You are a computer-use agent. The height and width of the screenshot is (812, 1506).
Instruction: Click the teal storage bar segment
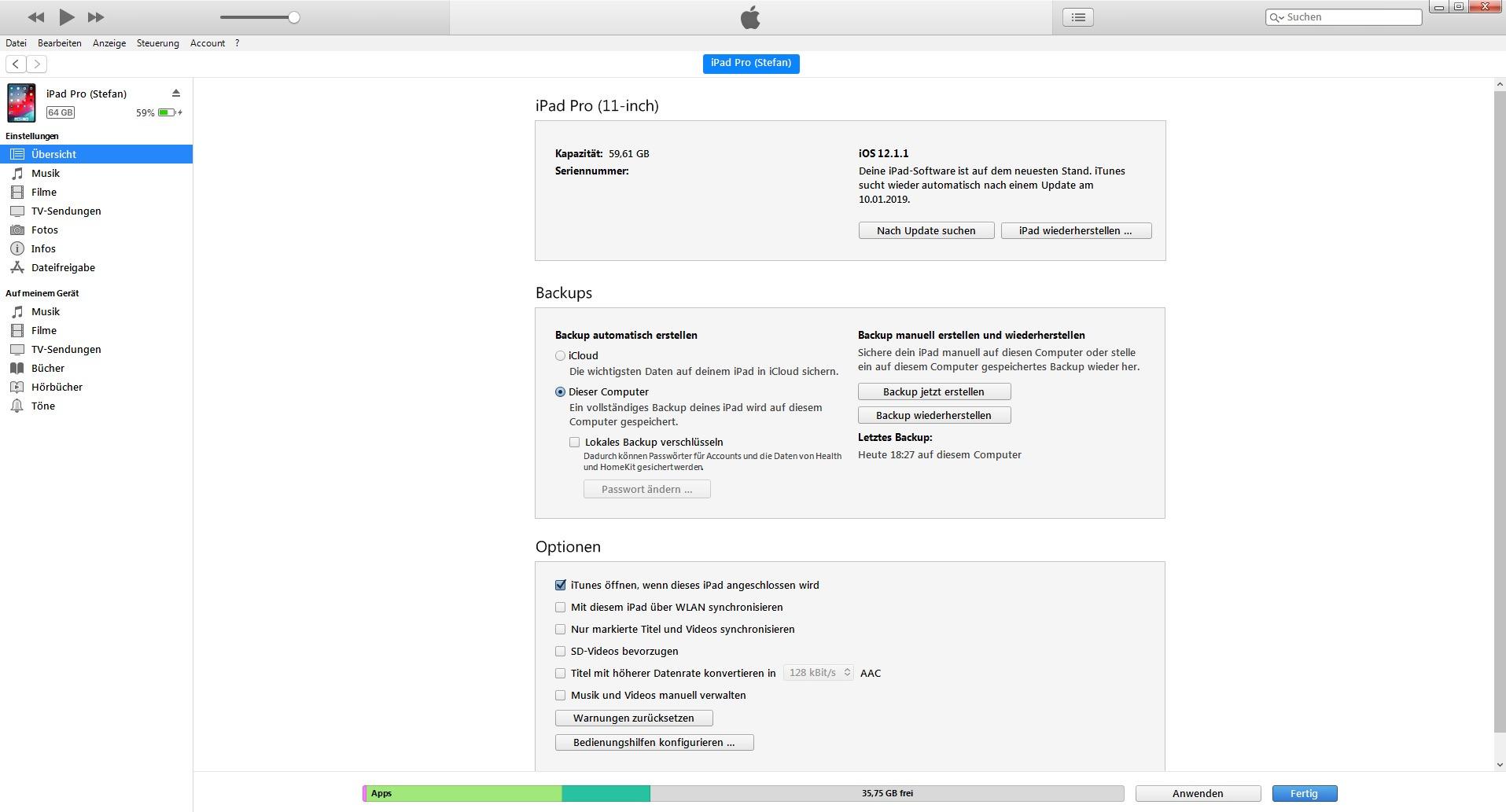[x=606, y=793]
